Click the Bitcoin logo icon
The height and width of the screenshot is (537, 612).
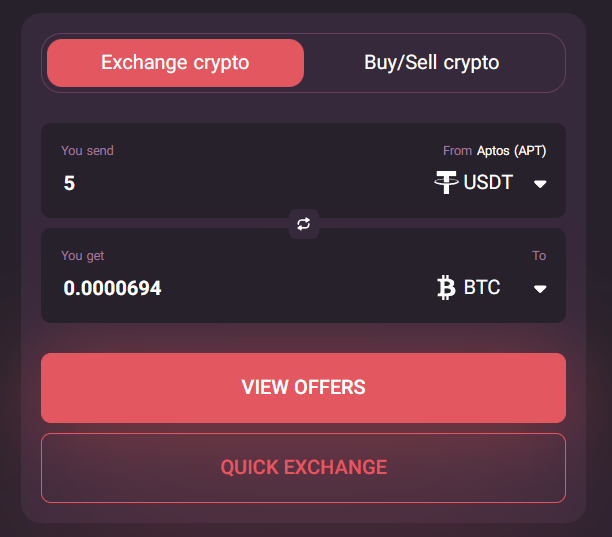coord(447,288)
